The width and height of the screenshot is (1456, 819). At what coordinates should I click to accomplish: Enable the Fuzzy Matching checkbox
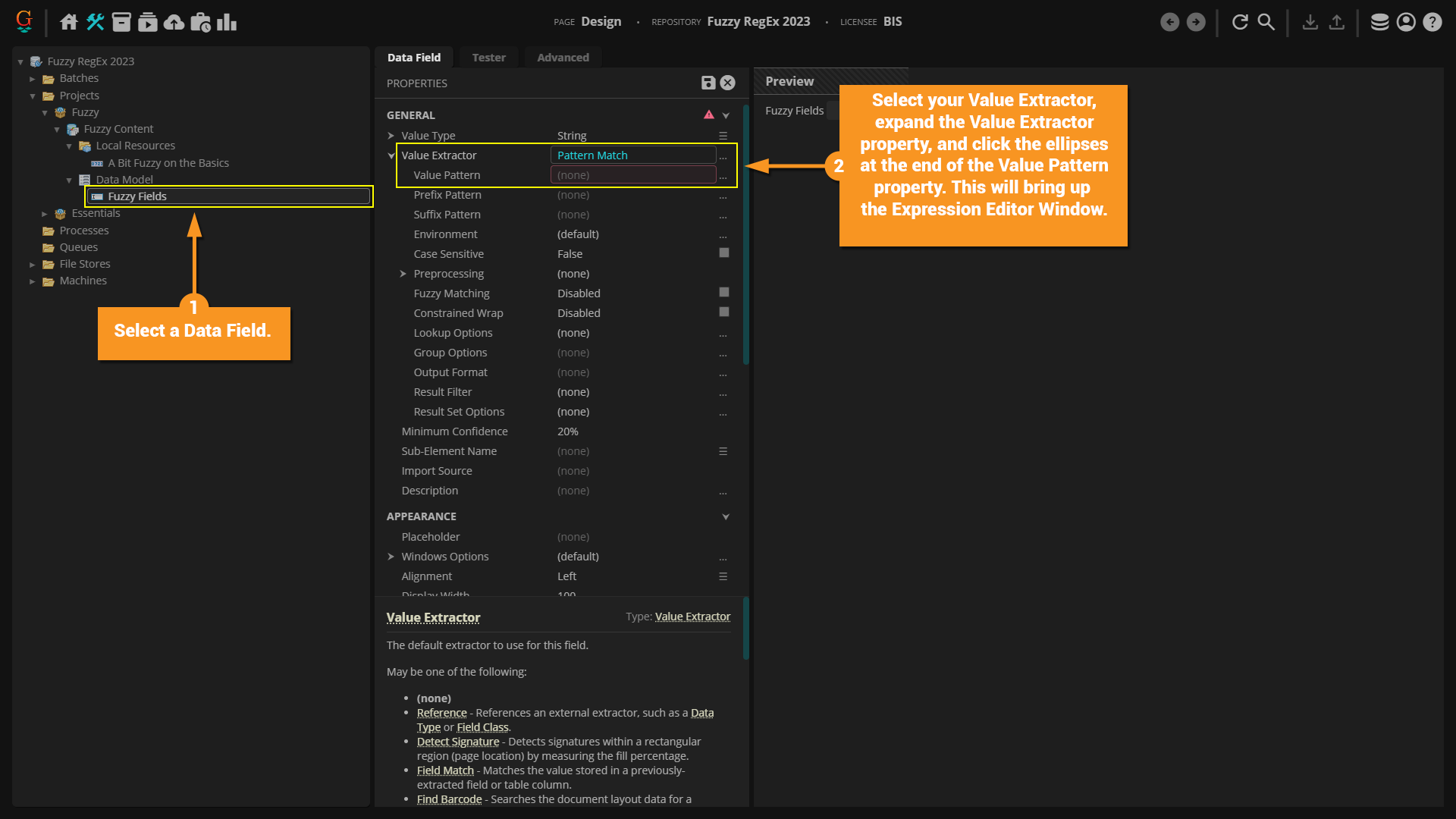(723, 293)
